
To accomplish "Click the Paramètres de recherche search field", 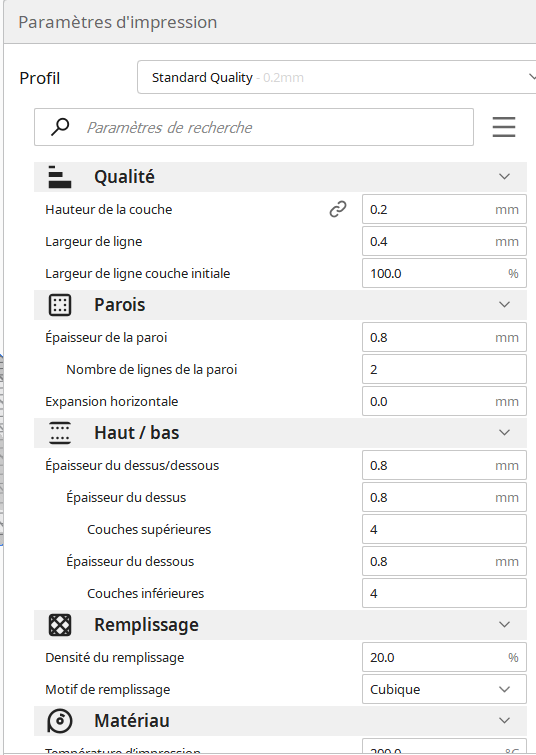I will tap(254, 127).
